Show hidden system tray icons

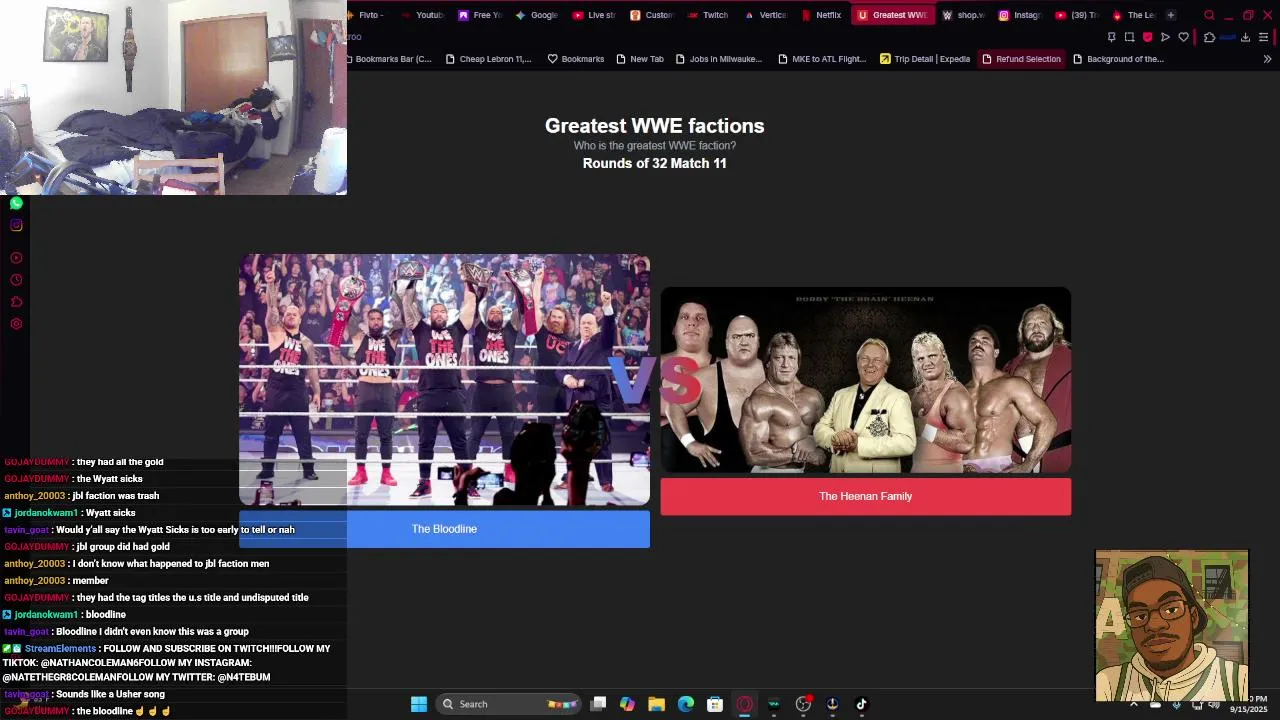1133,704
